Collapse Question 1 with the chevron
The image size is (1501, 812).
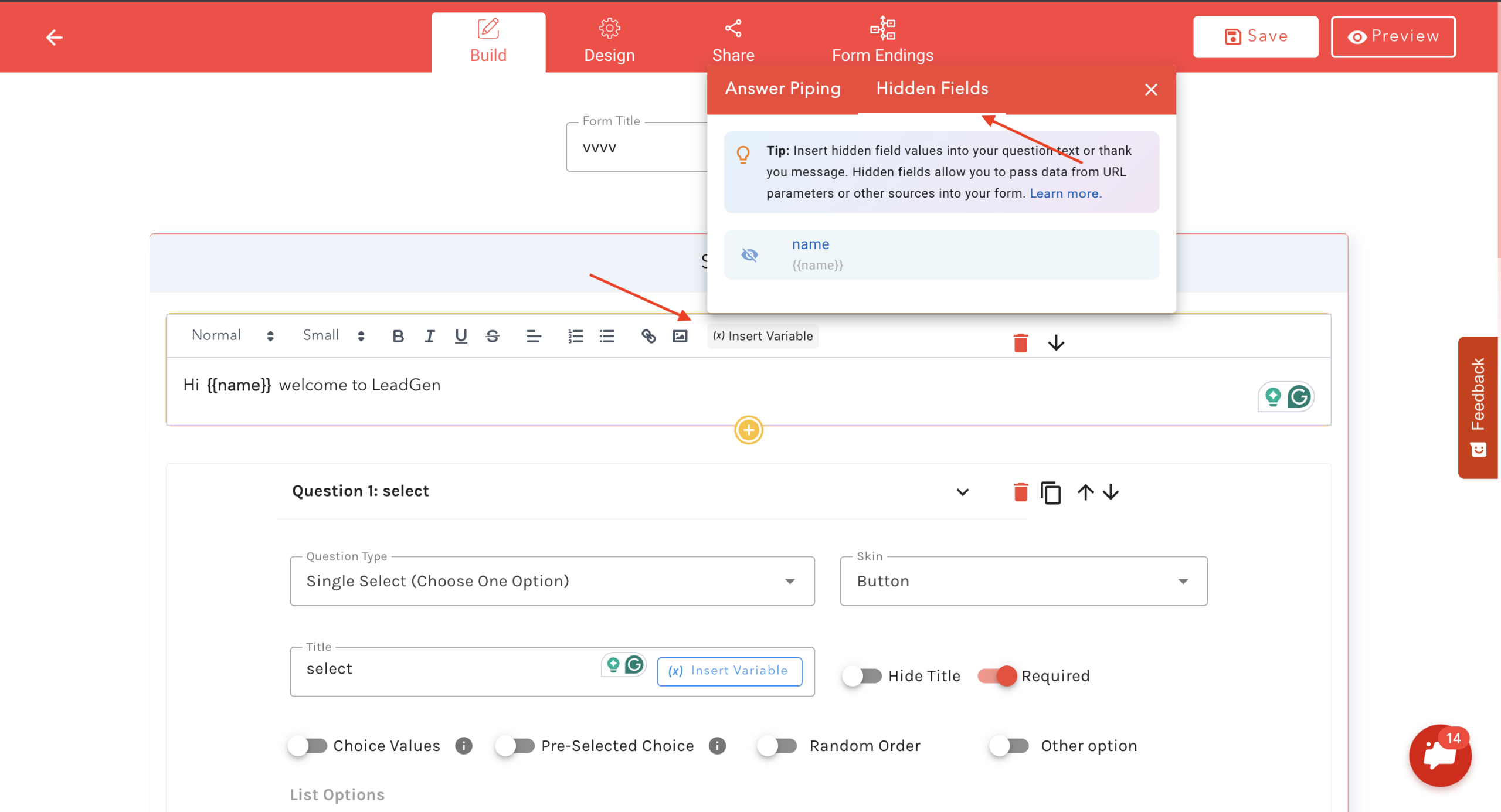962,492
